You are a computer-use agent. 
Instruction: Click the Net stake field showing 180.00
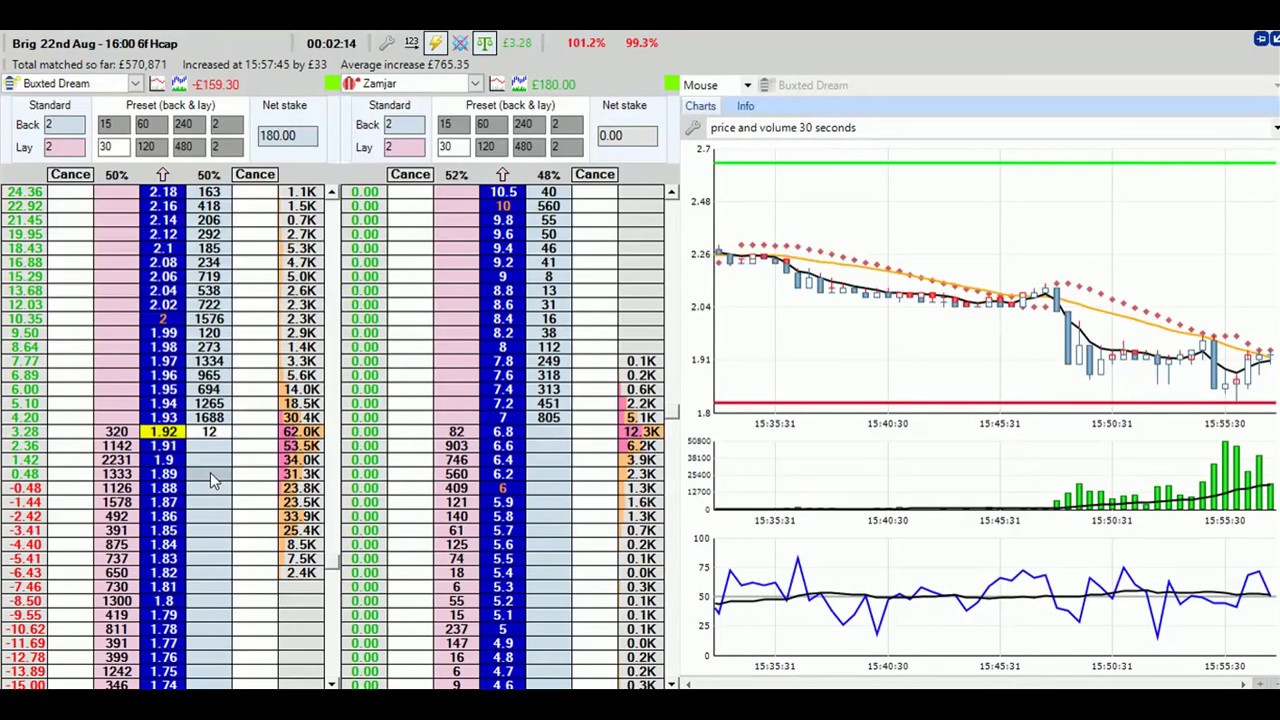(287, 135)
